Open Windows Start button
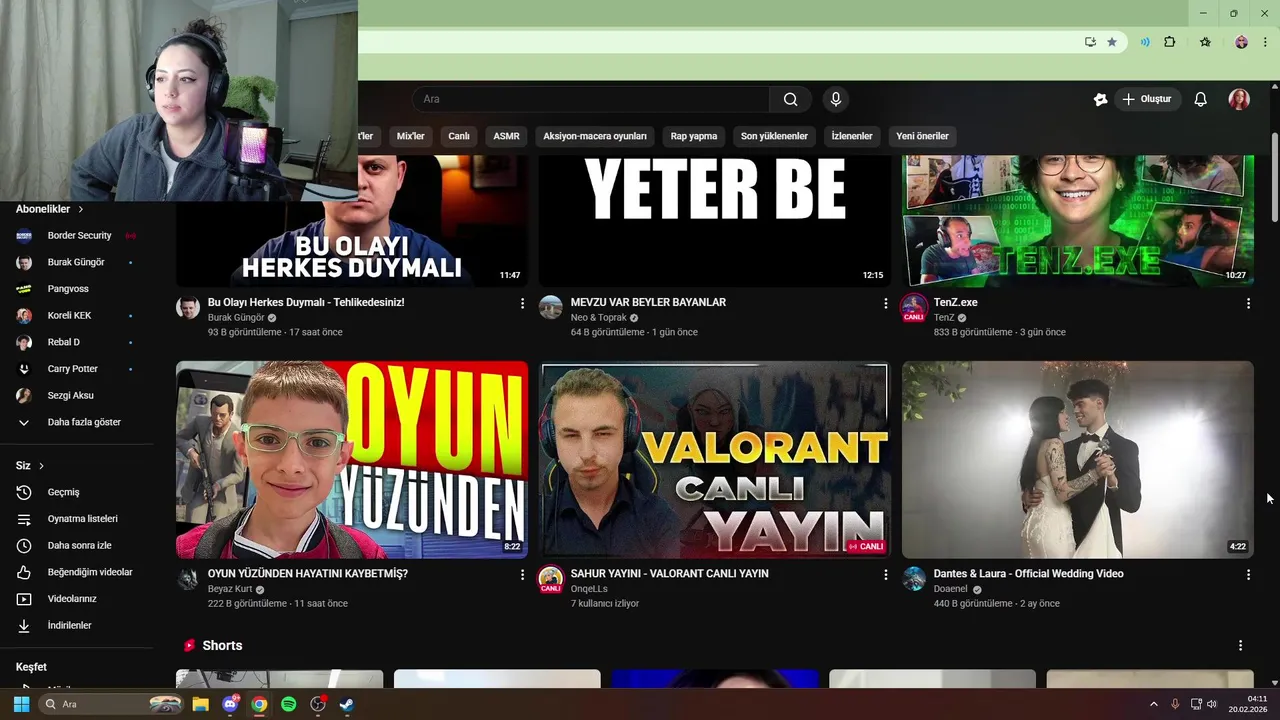The width and height of the screenshot is (1280, 720). click(x=21, y=704)
